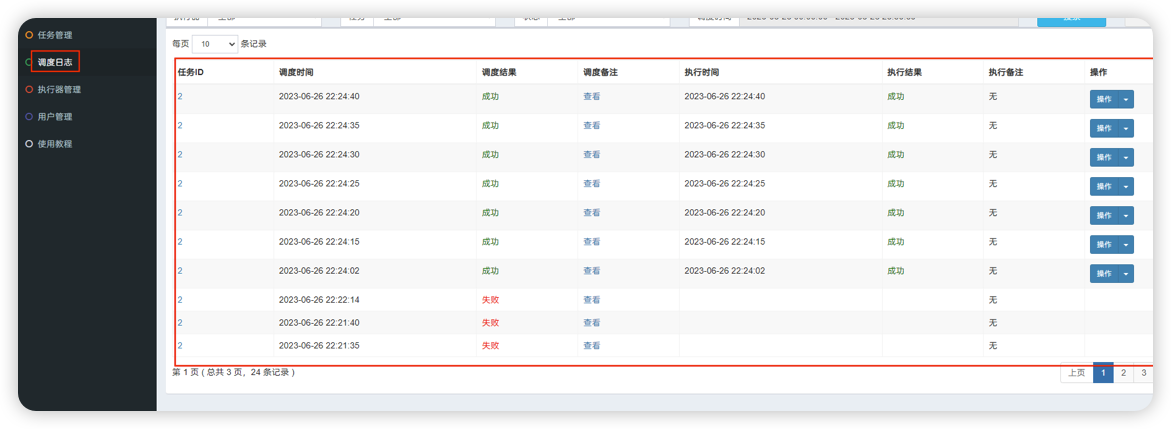The height and width of the screenshot is (429, 1171).
Task: Click the orange circle icon beside 任务管理
Action: pyautogui.click(x=29, y=35)
